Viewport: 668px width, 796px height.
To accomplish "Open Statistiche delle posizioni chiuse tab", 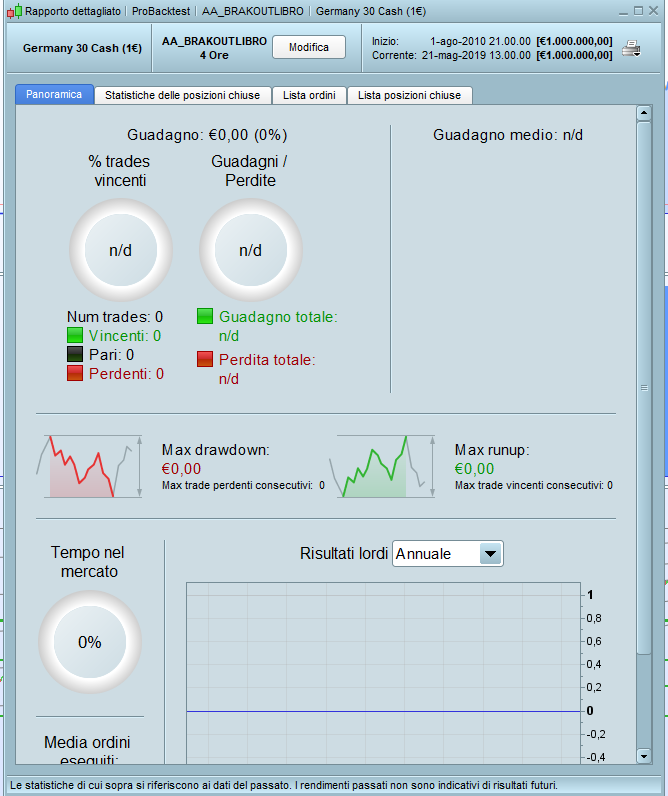I will (182, 95).
